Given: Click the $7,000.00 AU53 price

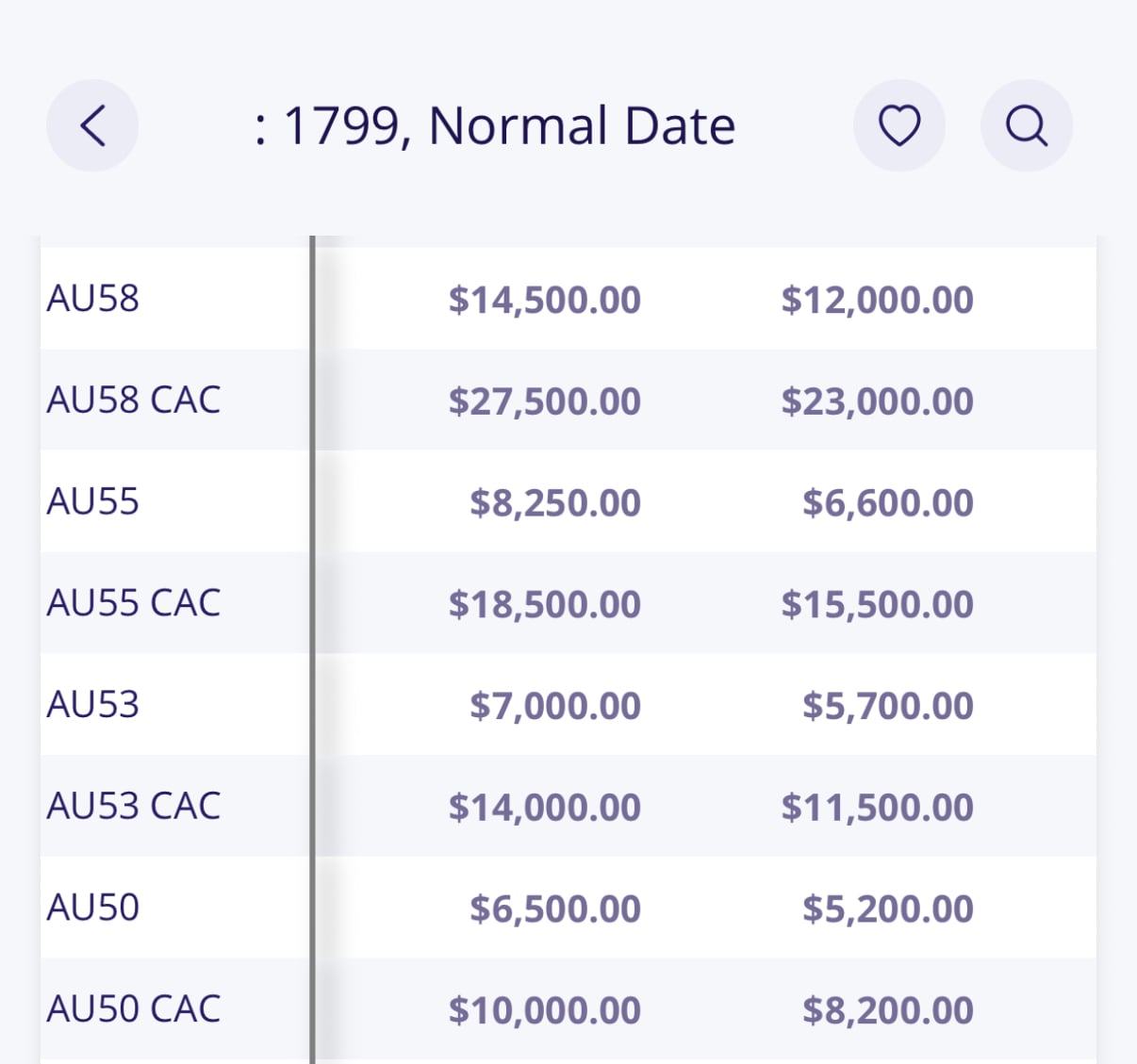Looking at the screenshot, I should [555, 706].
